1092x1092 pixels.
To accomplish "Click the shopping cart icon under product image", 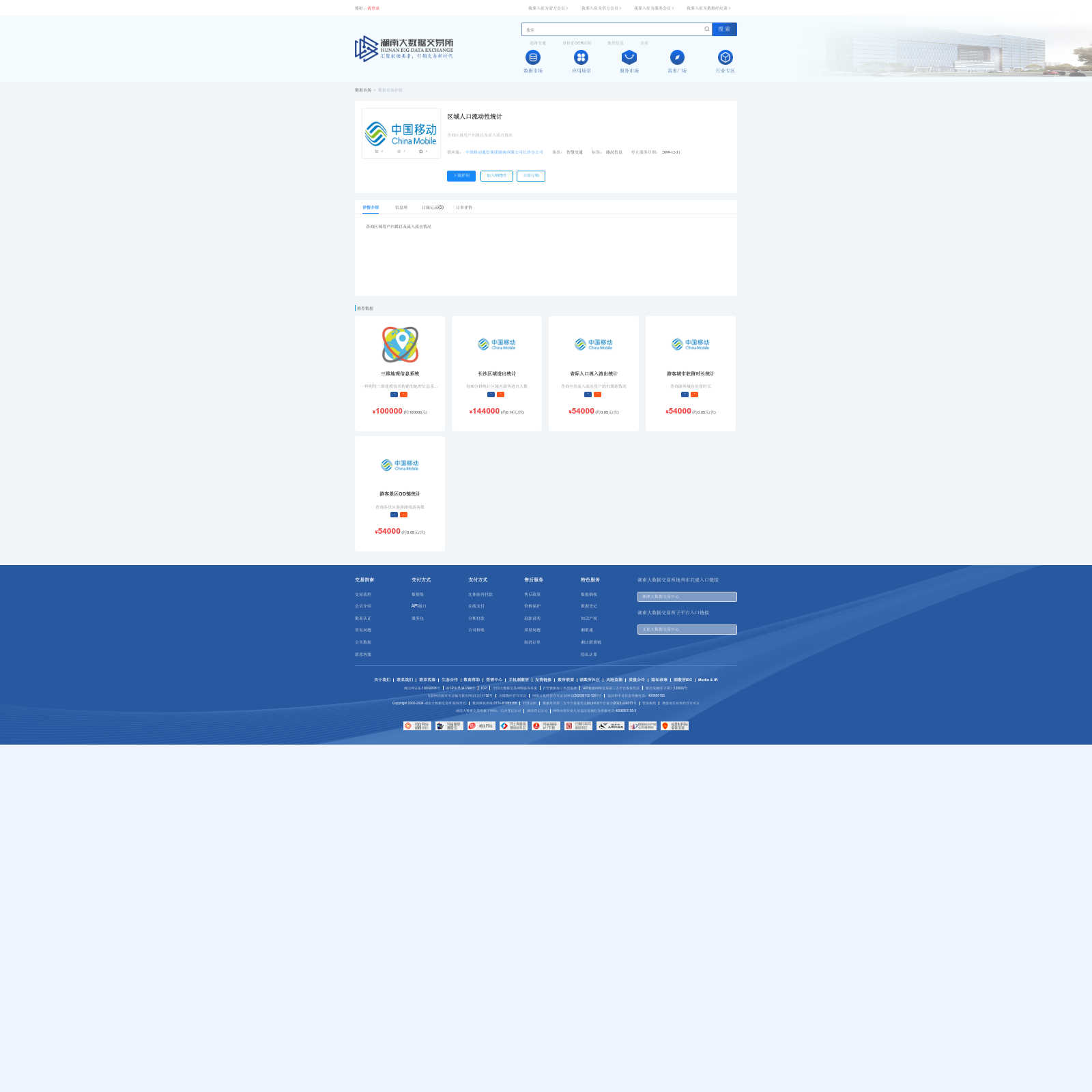I will (x=376, y=152).
